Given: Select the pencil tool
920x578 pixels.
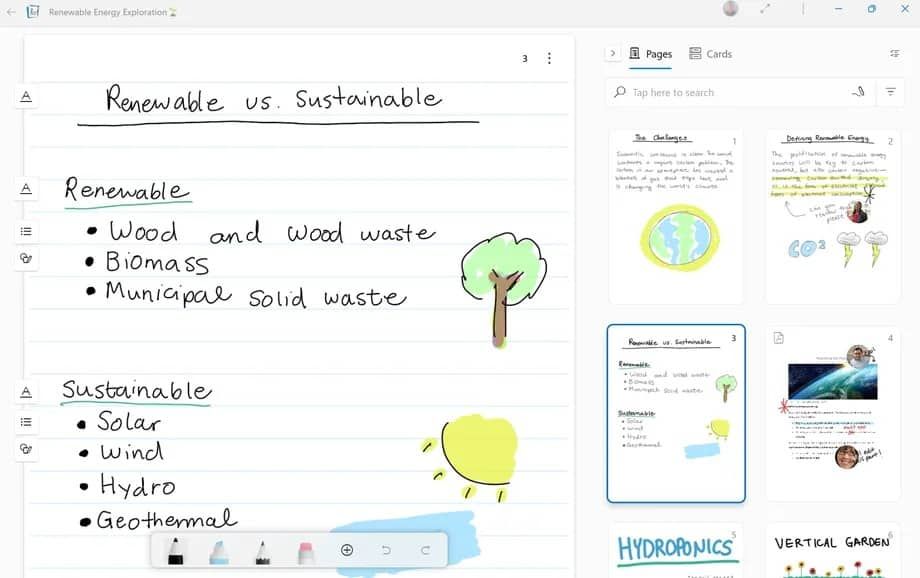Looking at the screenshot, I should point(262,550).
